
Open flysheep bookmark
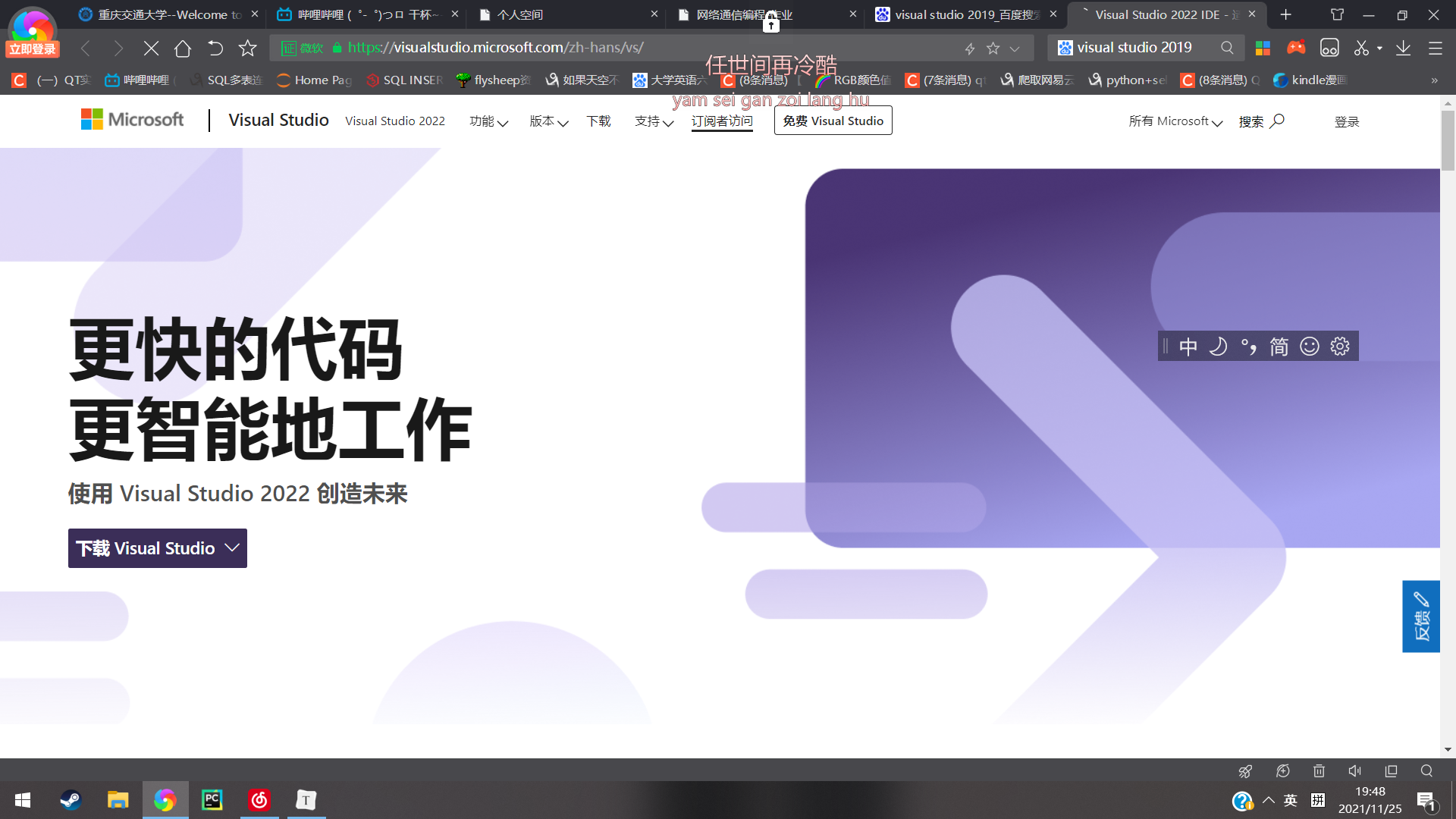click(494, 80)
